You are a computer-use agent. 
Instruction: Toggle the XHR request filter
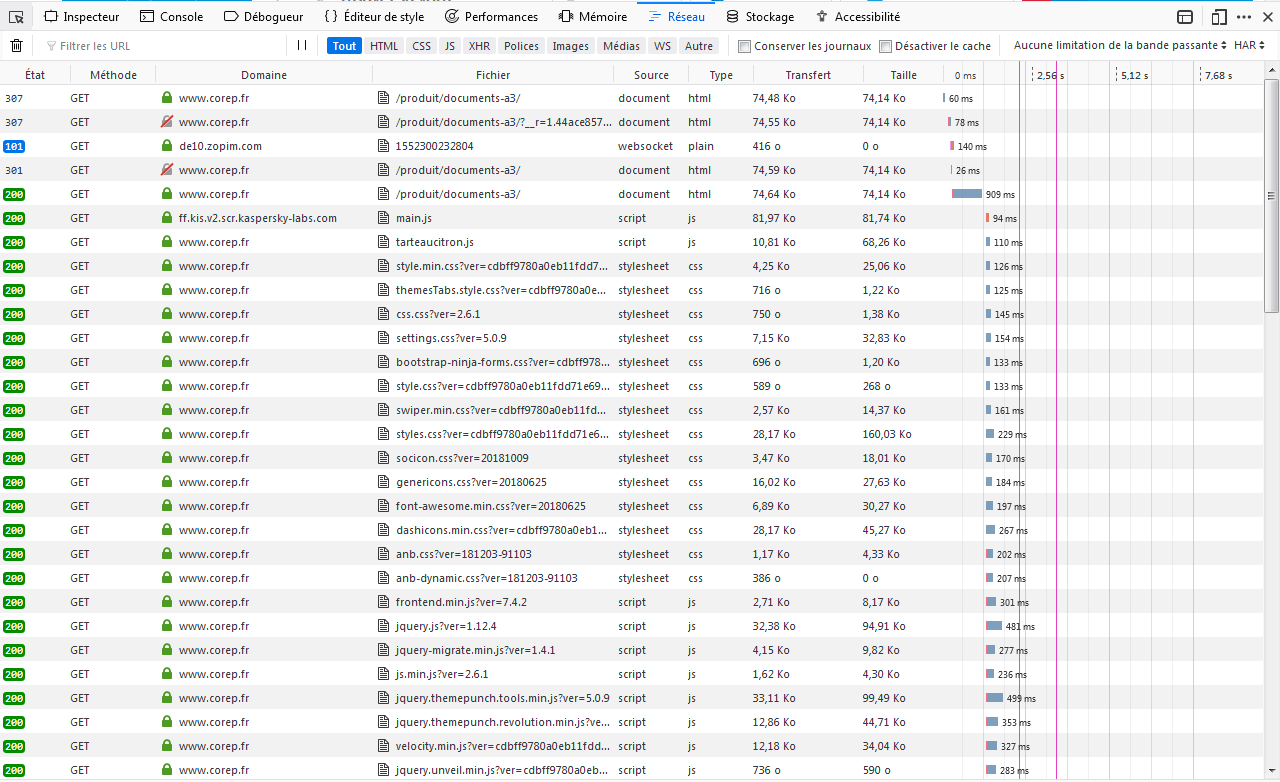tap(479, 46)
